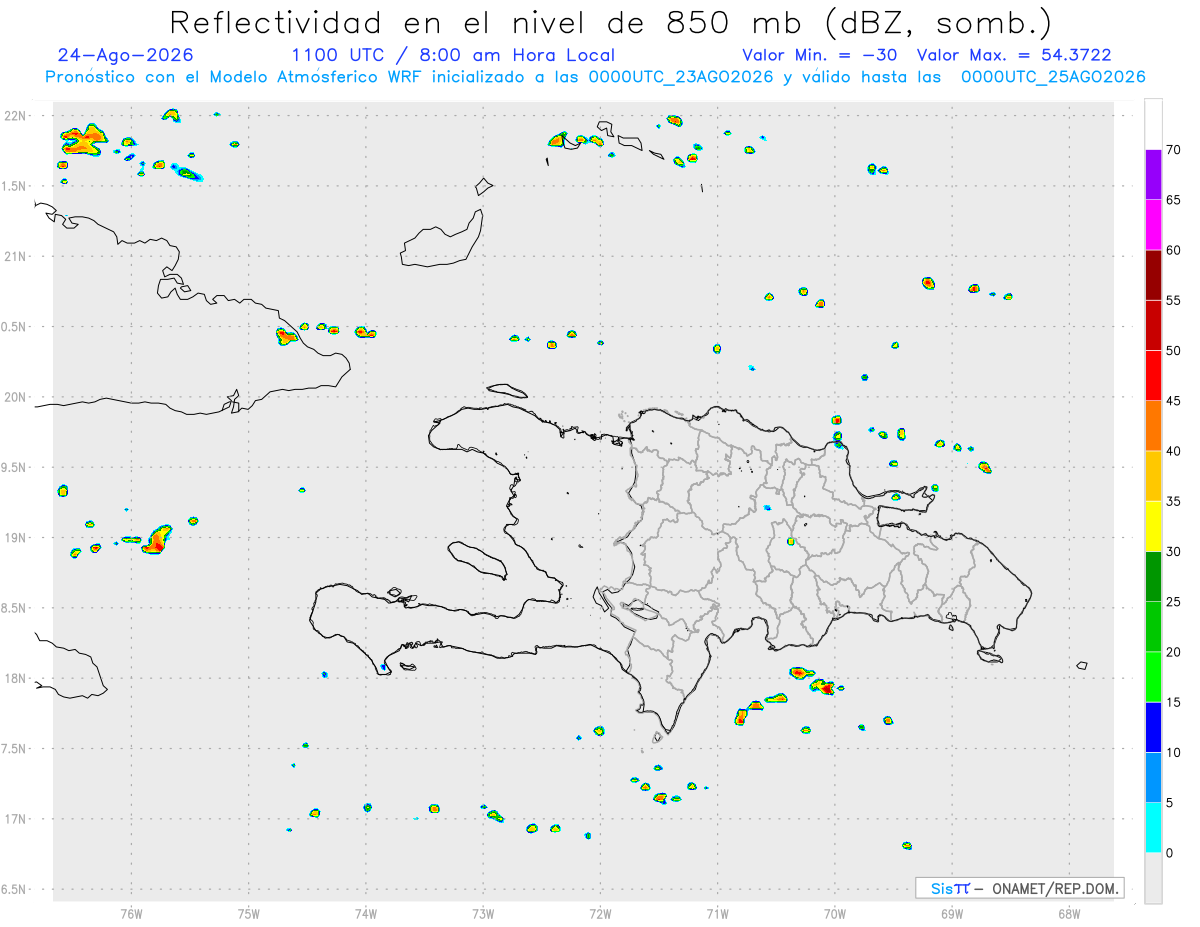The image size is (1200, 927).
Task: Click the latitude axis label '20N'
Action: point(15,397)
